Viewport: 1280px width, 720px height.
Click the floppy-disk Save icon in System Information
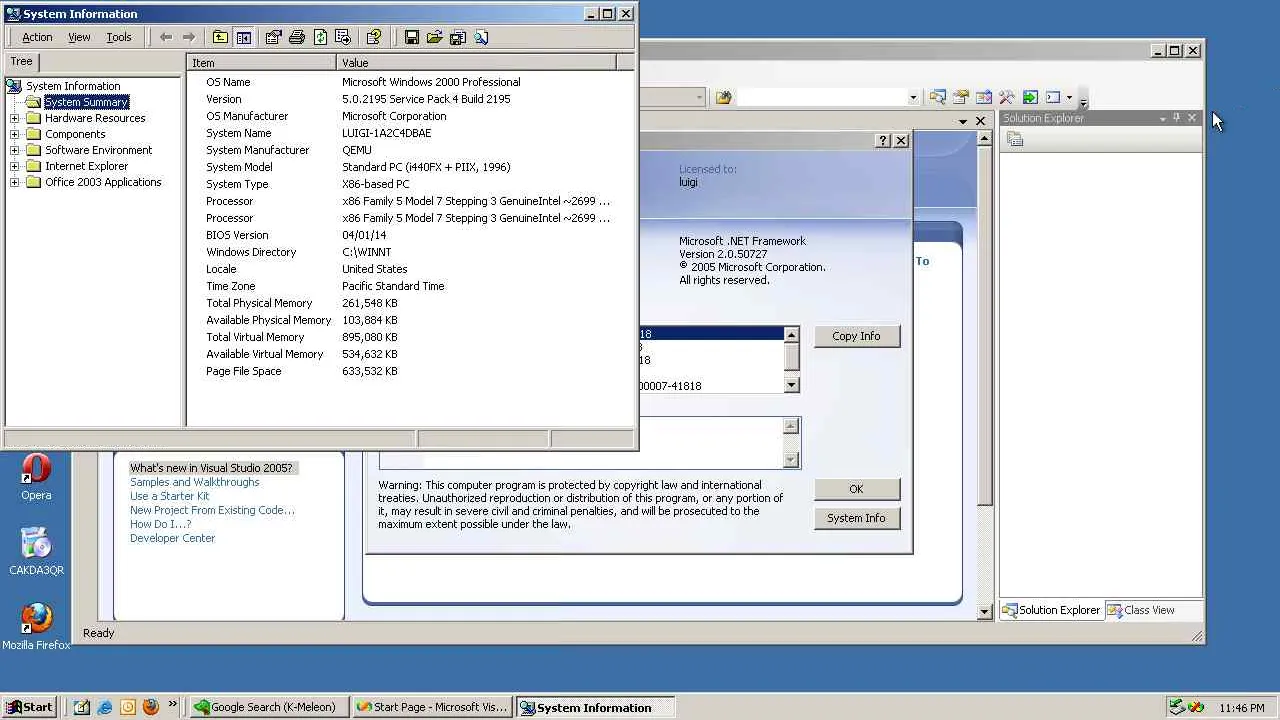coord(411,37)
